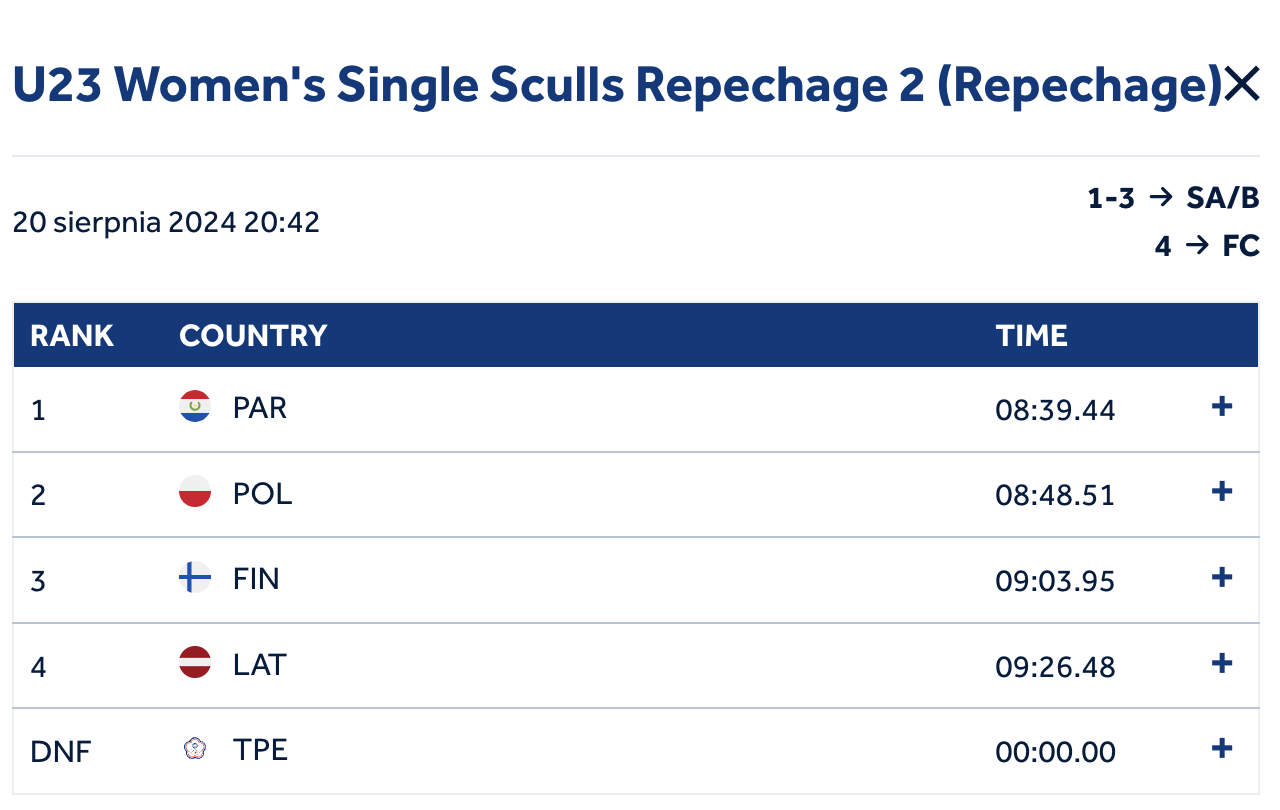Click the Latvia flag icon
The image size is (1280, 810).
(x=195, y=663)
